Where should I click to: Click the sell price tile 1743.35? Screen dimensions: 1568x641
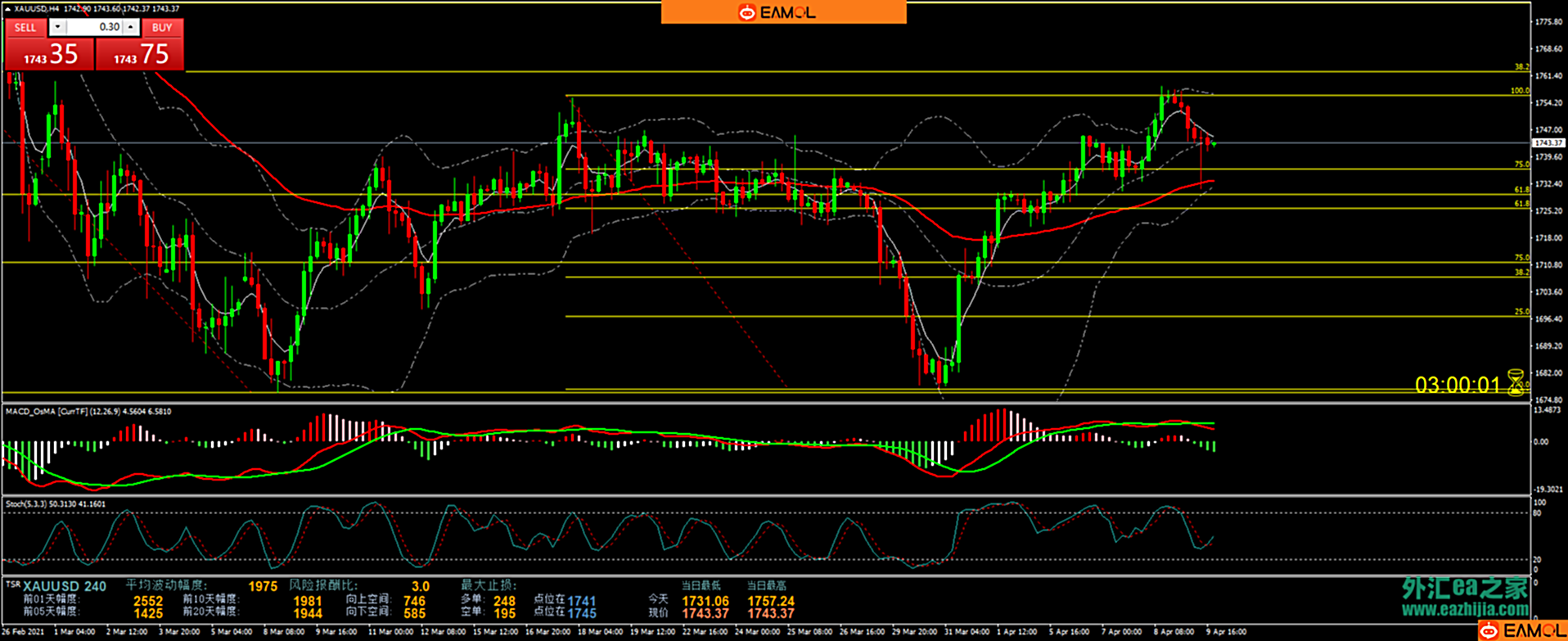pyautogui.click(x=50, y=55)
